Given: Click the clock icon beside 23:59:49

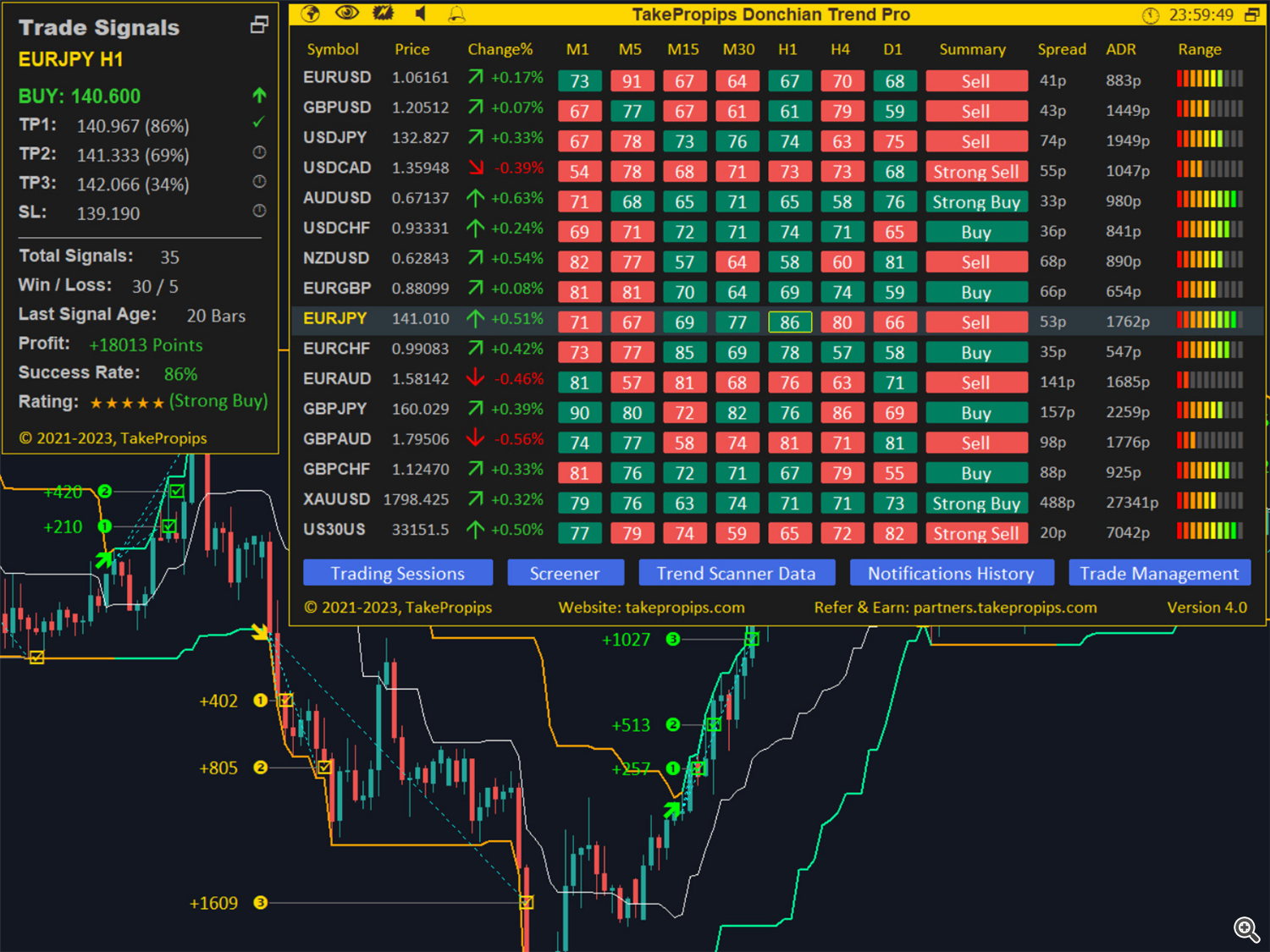Looking at the screenshot, I should pyautogui.click(x=1150, y=15).
